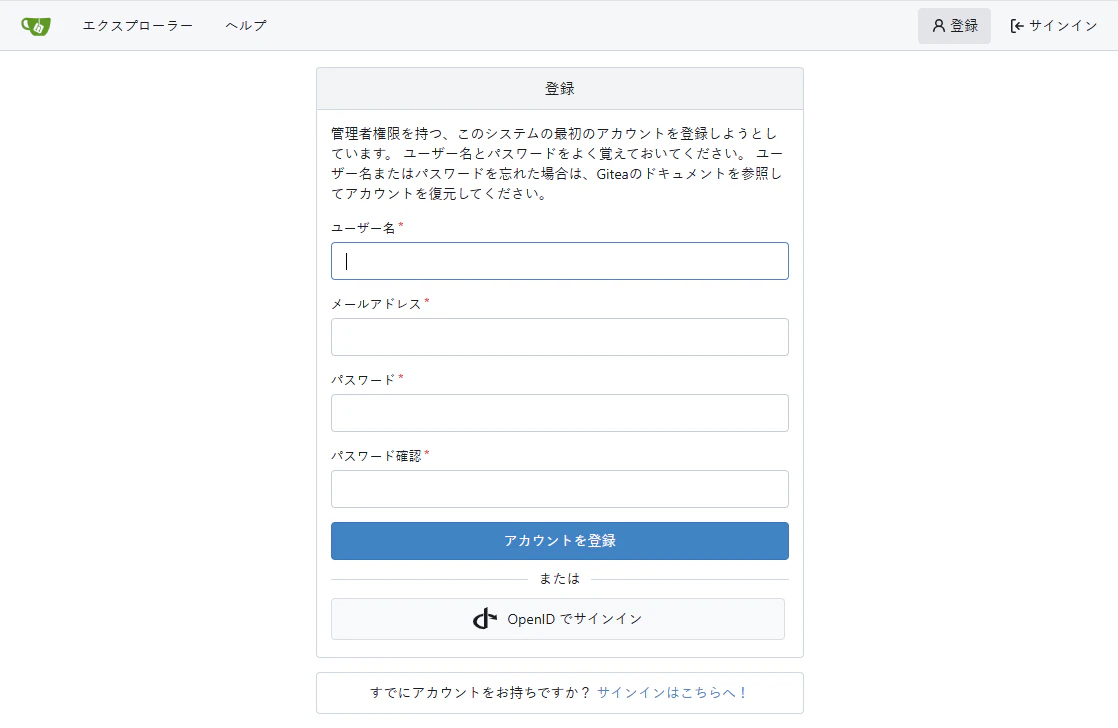Follow the サインインはこちらへ！ link
Viewport: 1118px width, 728px height.
[672, 692]
